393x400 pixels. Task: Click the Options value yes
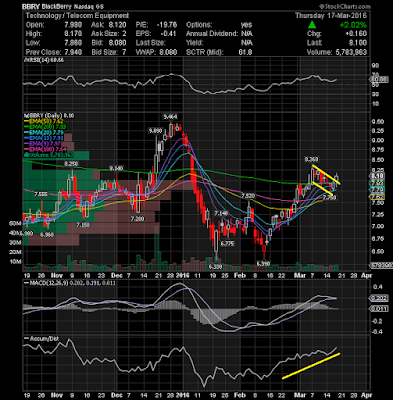(247, 25)
